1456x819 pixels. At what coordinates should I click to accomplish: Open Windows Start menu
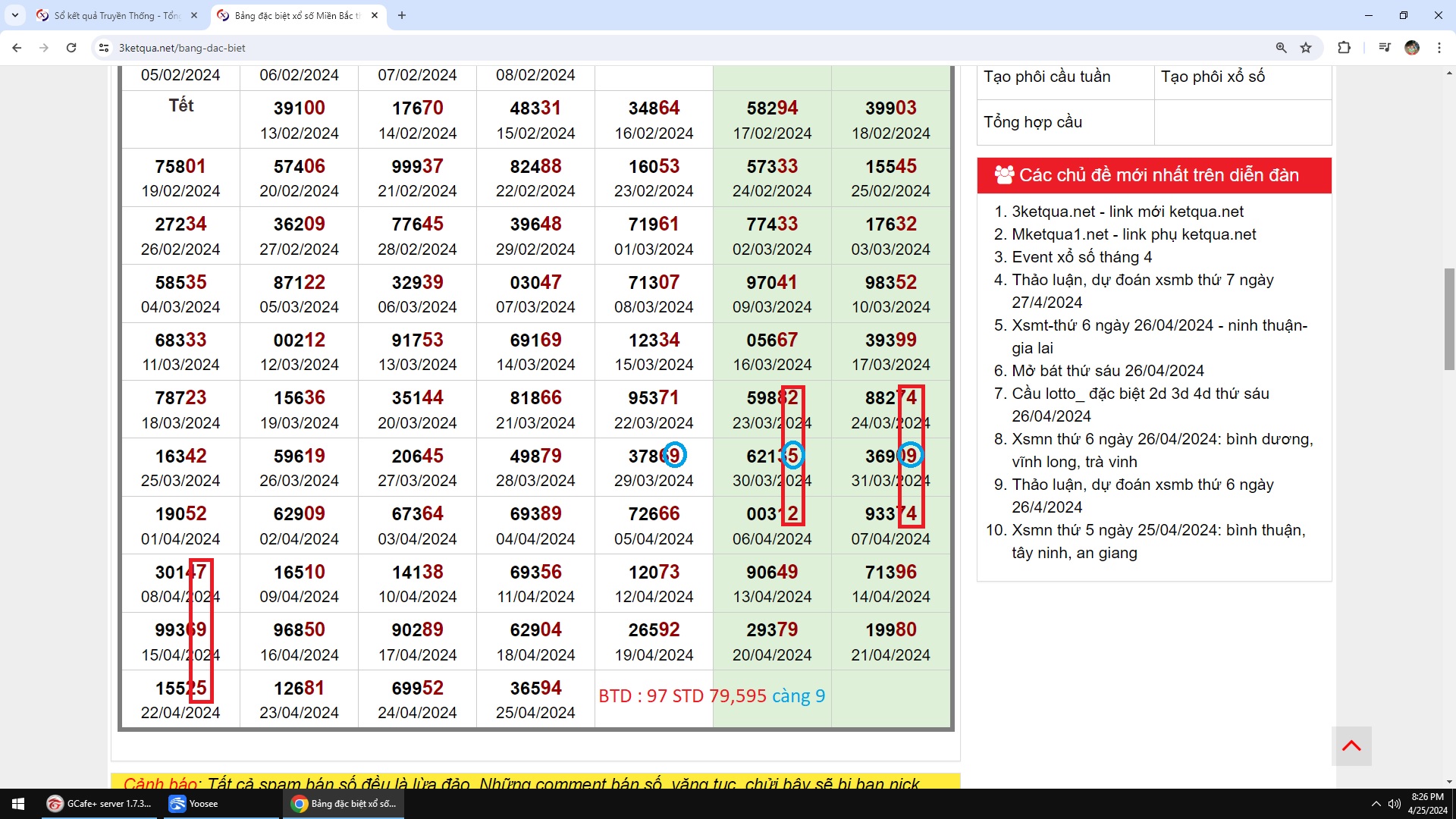pyautogui.click(x=18, y=804)
